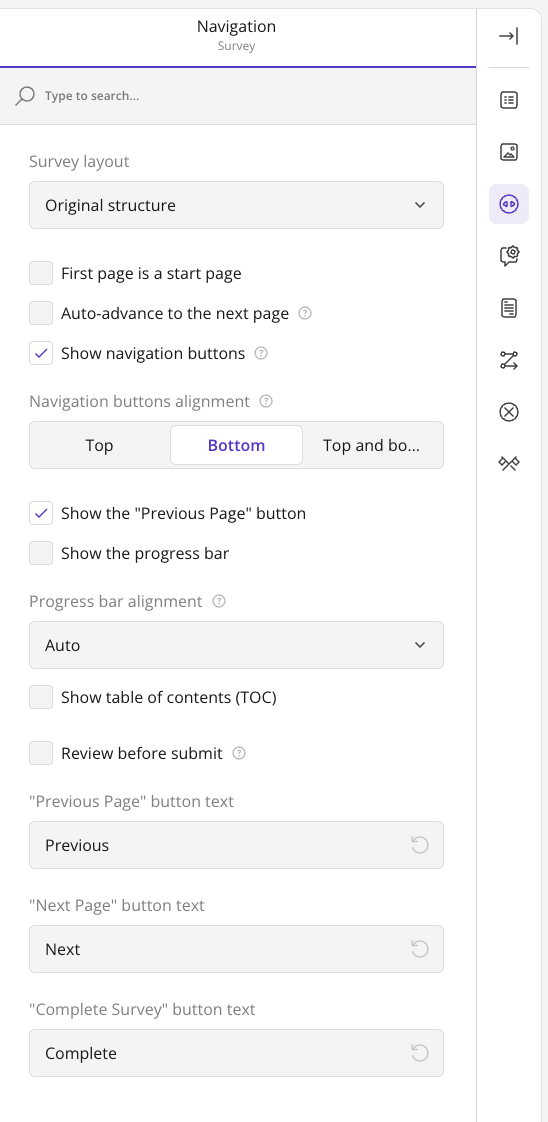Image resolution: width=548 pixels, height=1122 pixels.
Task: Open the Logo image category icon
Action: [x=509, y=152]
